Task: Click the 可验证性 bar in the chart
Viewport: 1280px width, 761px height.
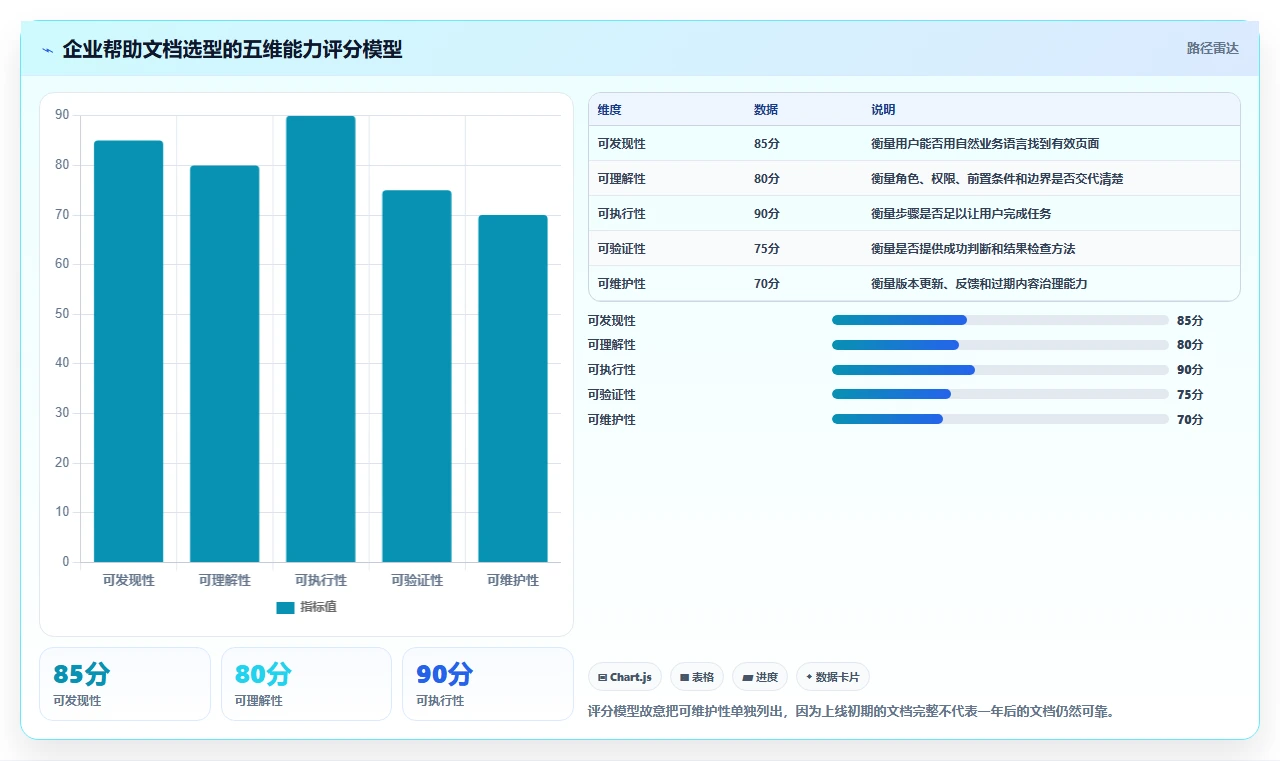Action: (x=417, y=376)
